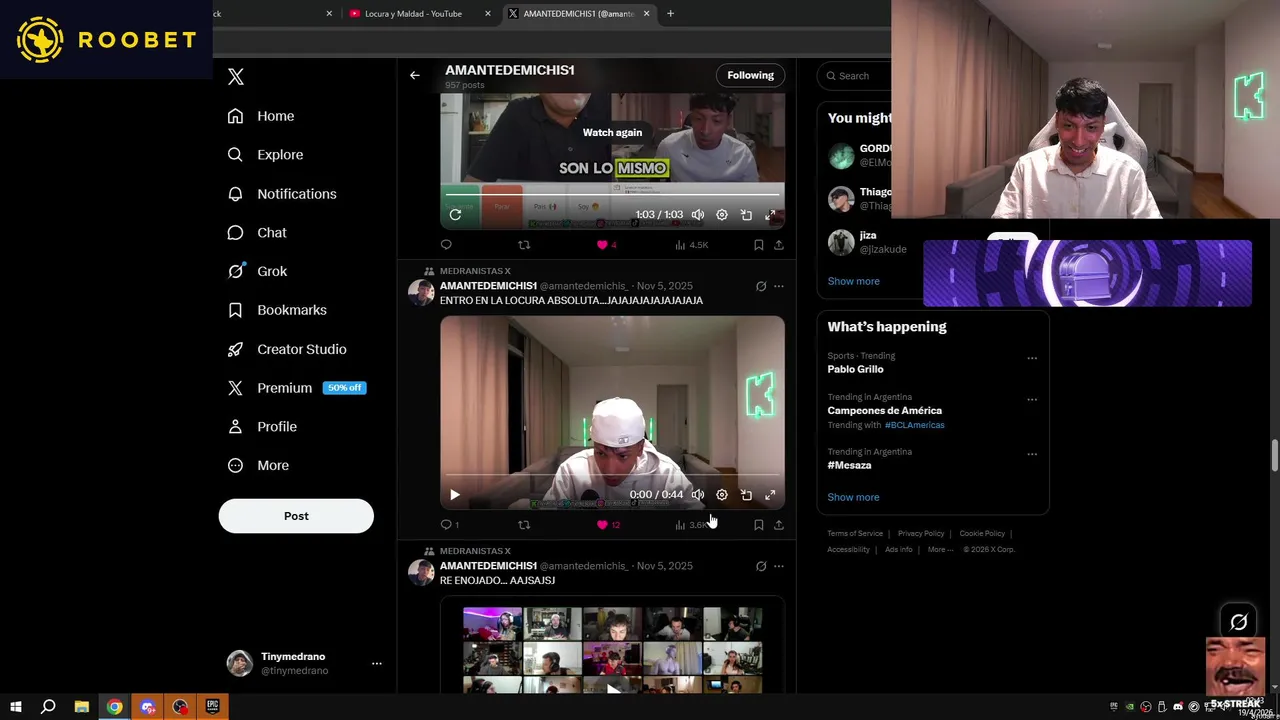The height and width of the screenshot is (720, 1280).
Task: Open settings gear on the 1:03 video
Action: (722, 215)
